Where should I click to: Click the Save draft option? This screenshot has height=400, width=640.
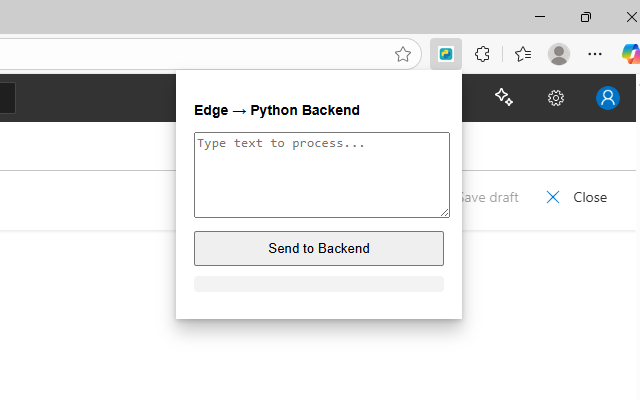[490, 197]
